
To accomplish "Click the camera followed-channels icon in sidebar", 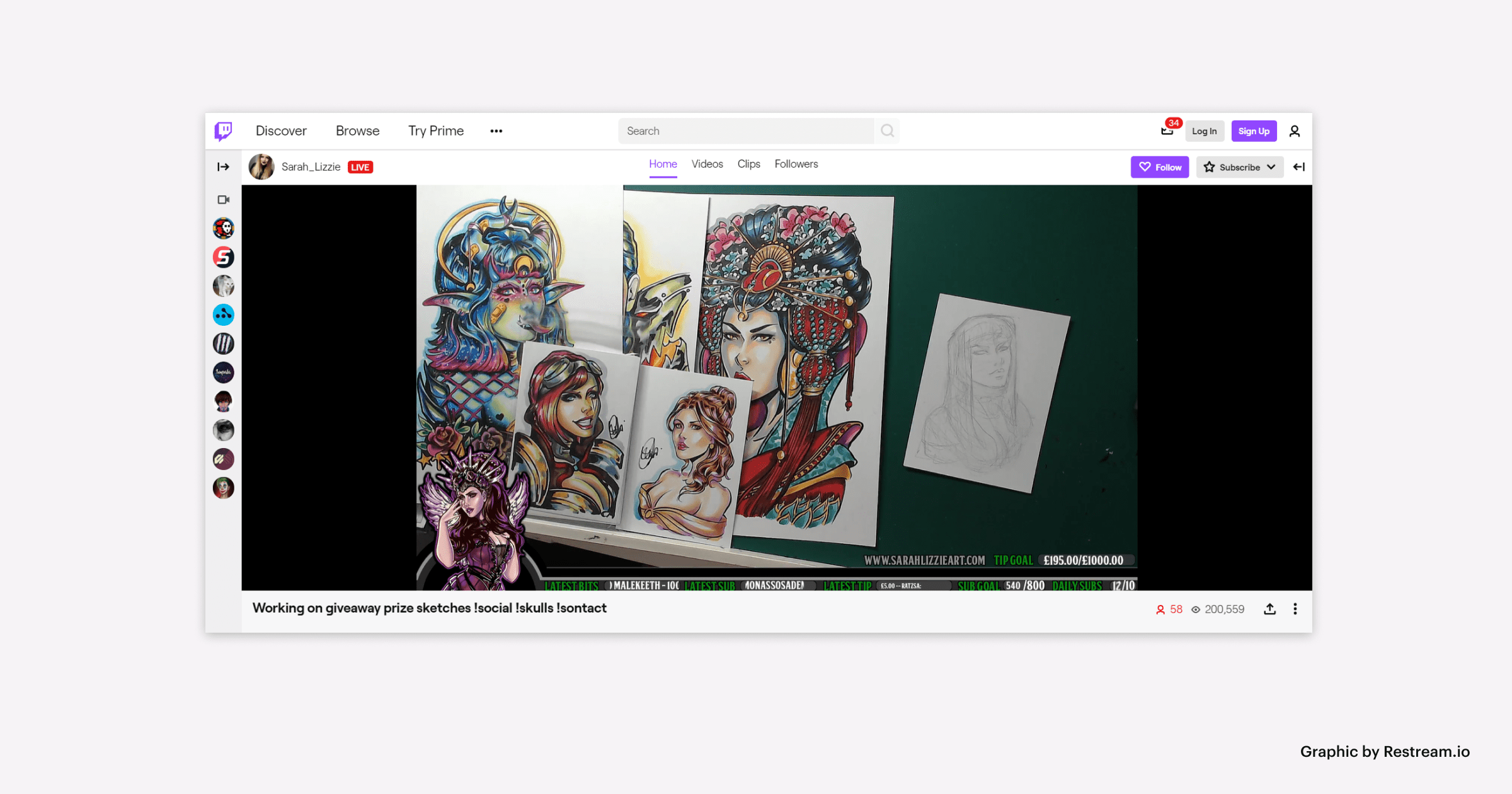I will (x=223, y=200).
